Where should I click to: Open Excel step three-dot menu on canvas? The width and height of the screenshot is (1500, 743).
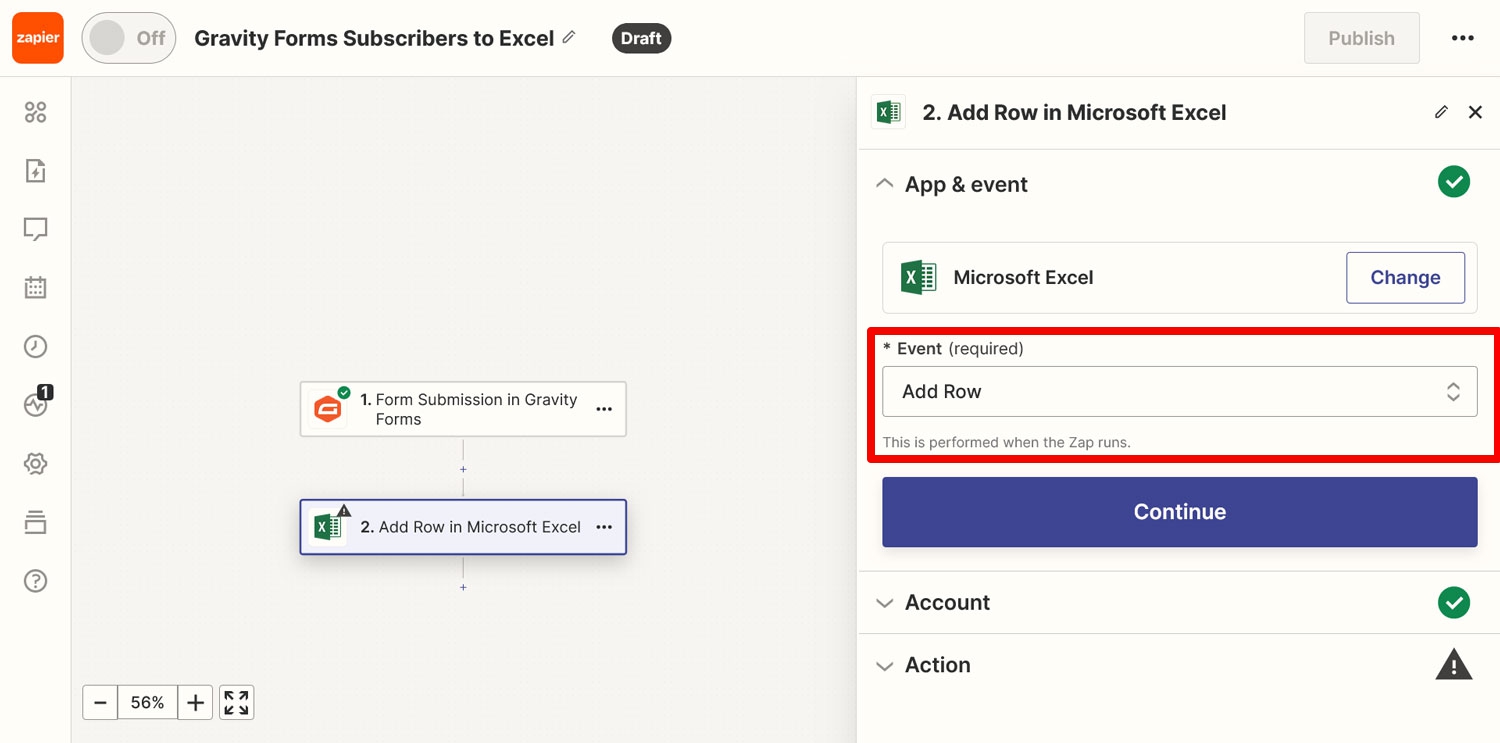point(604,527)
